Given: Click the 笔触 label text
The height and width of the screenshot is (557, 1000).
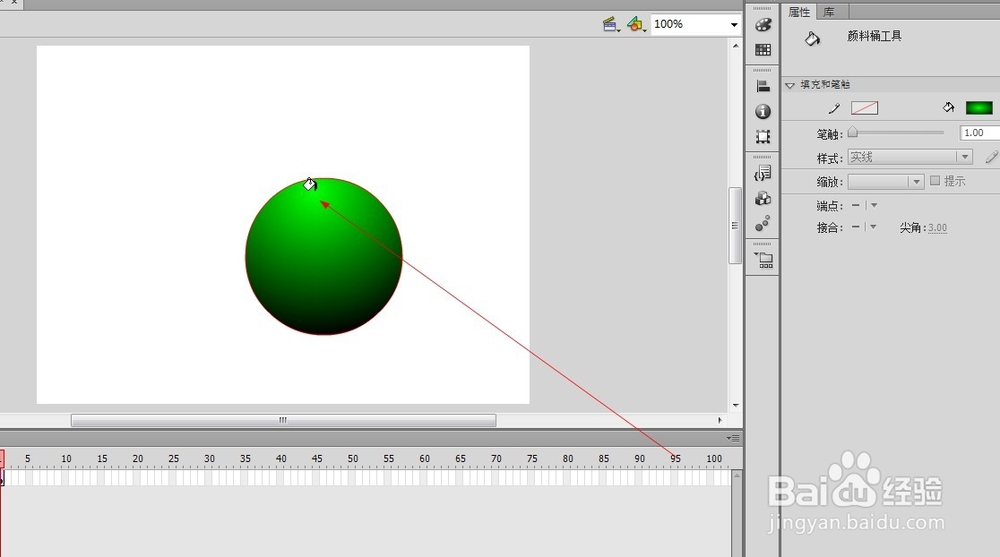Looking at the screenshot, I should 830,134.
